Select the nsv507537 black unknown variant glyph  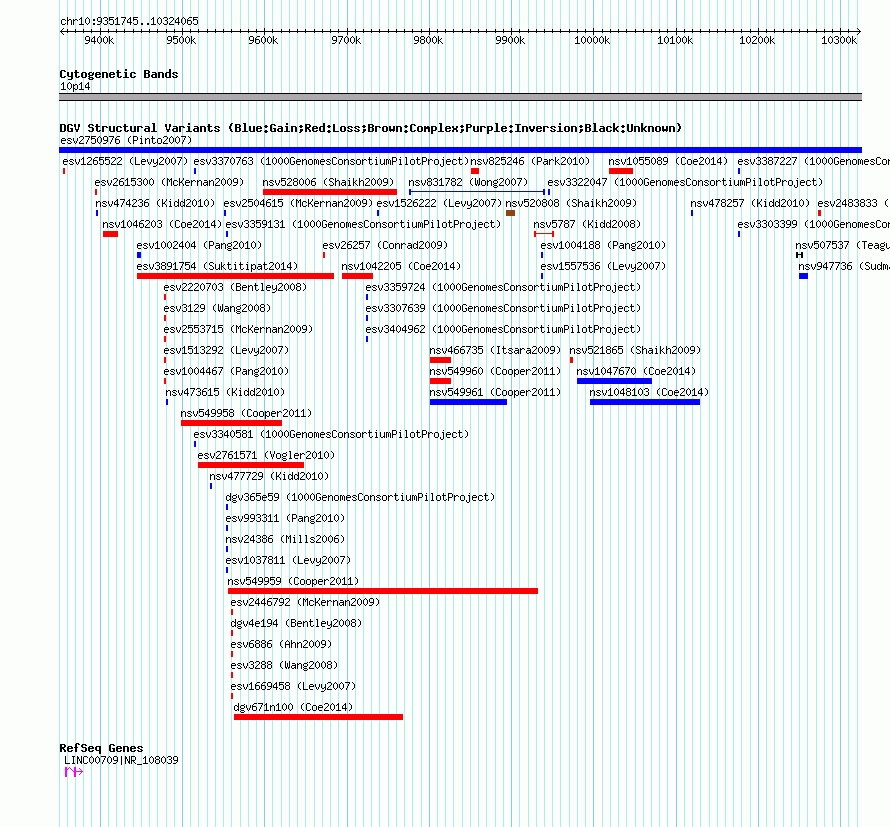(800, 255)
